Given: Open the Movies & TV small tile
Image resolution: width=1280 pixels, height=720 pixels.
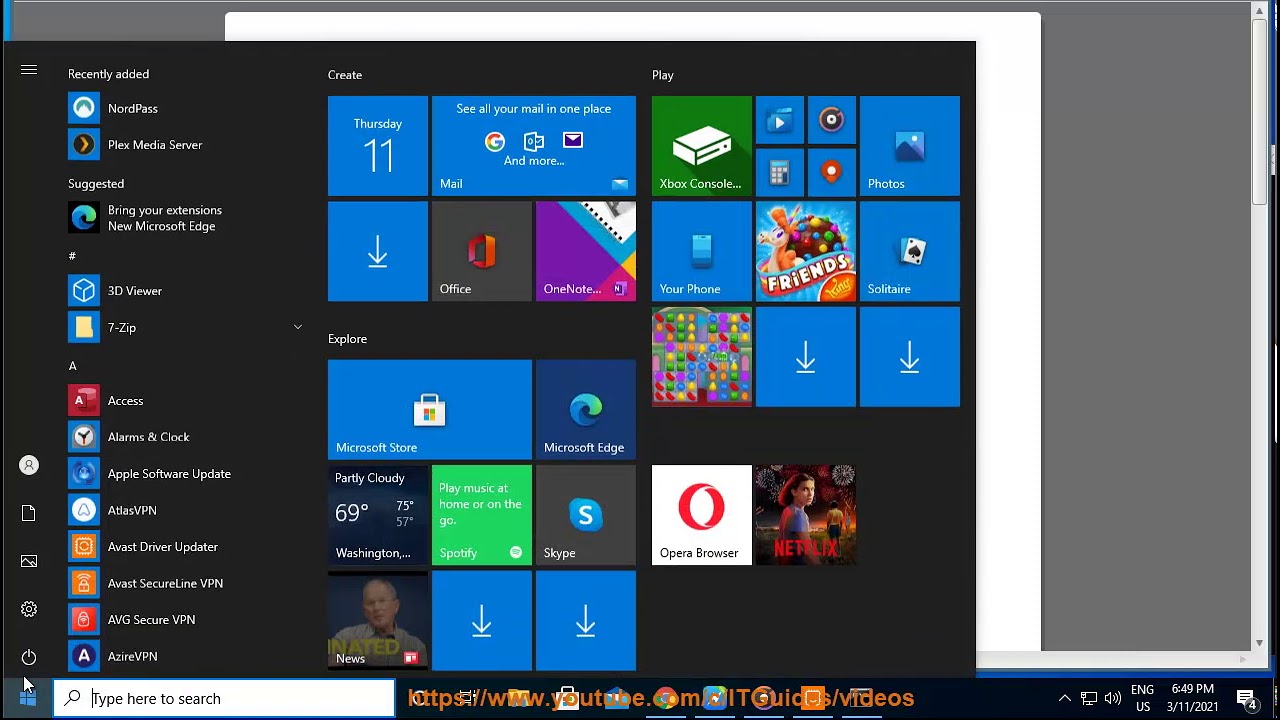Looking at the screenshot, I should click(780, 120).
